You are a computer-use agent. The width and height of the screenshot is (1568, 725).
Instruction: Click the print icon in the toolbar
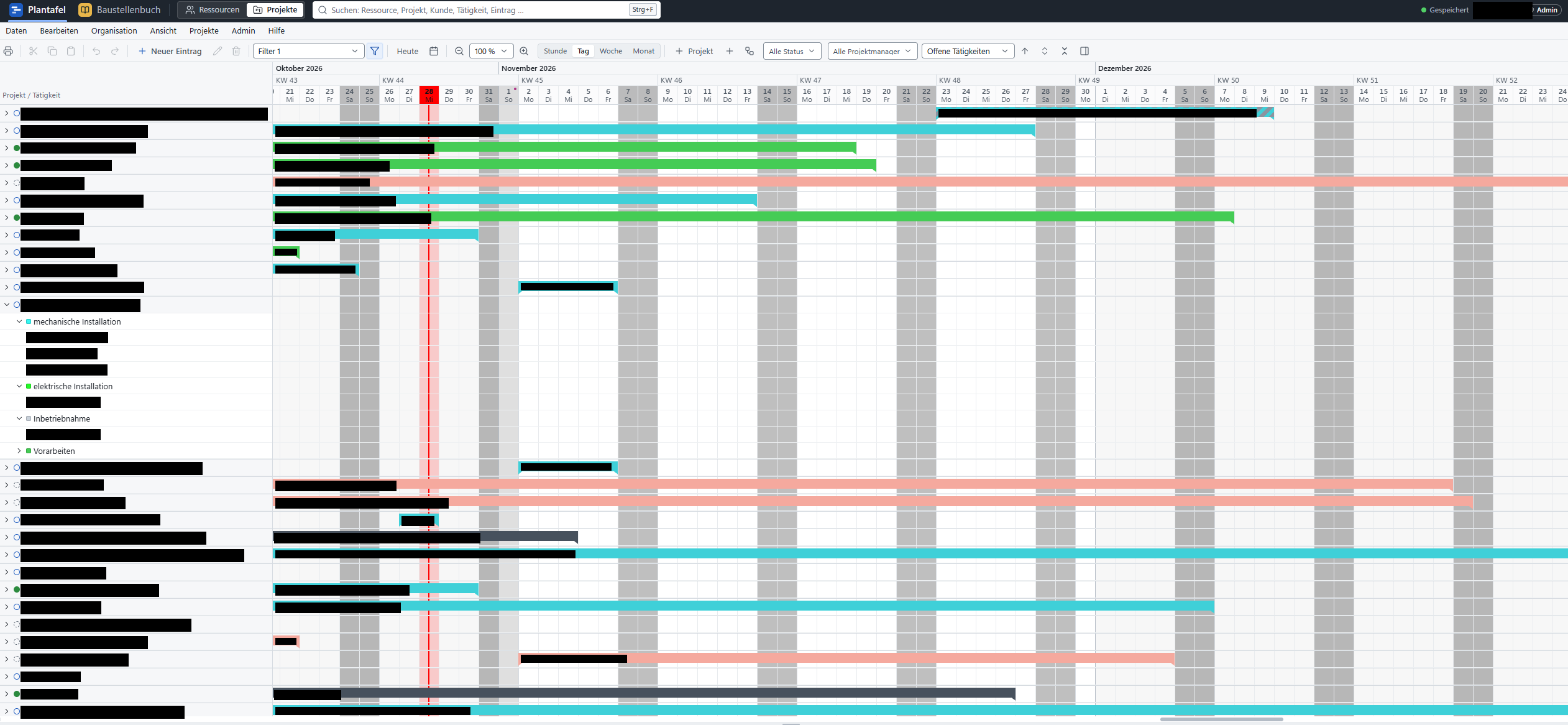tap(8, 51)
